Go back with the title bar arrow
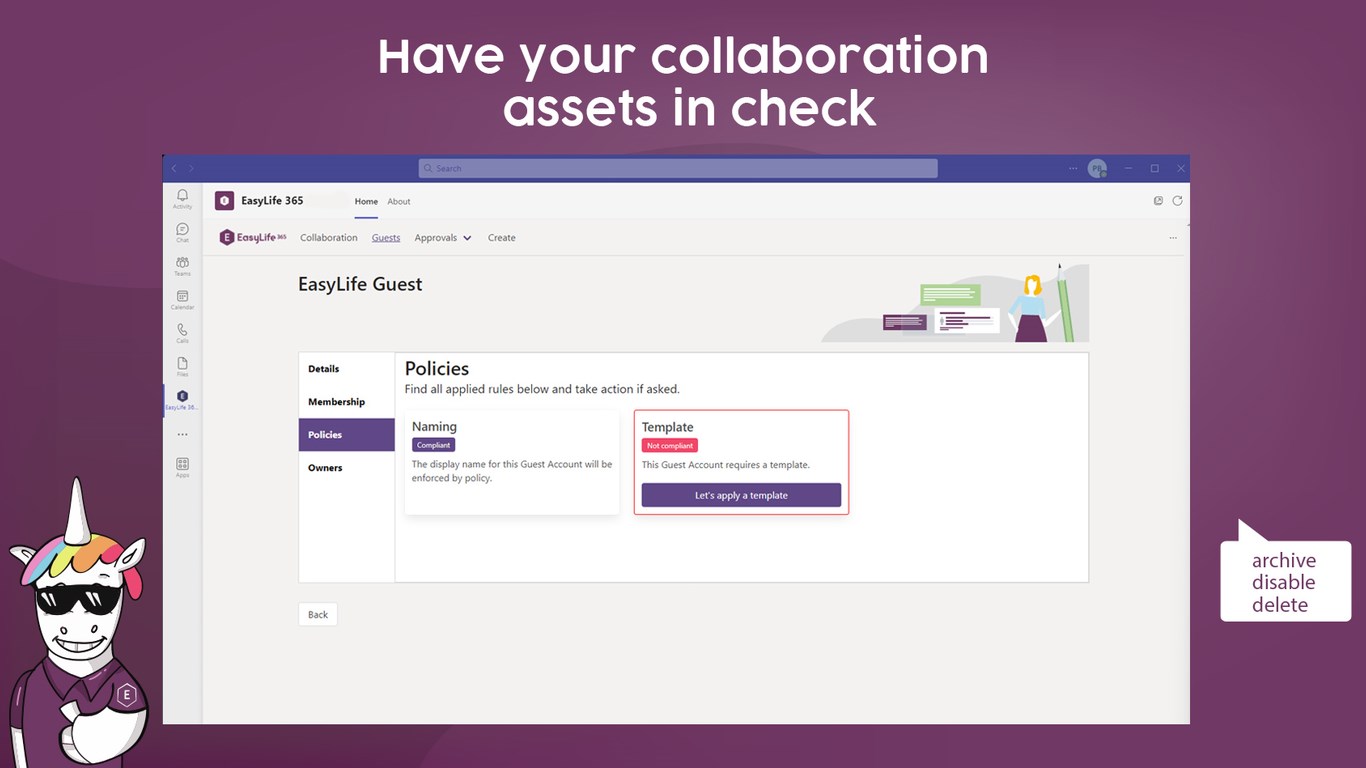The height and width of the screenshot is (768, 1366). [174, 168]
